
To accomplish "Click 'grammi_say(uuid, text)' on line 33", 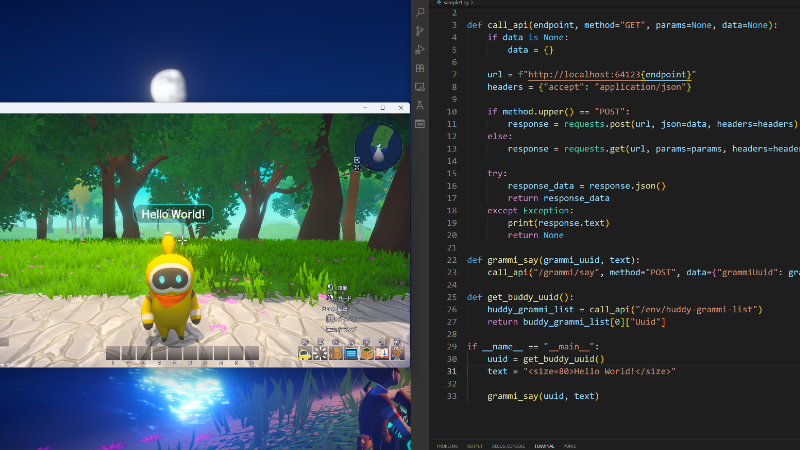I will [x=543, y=396].
